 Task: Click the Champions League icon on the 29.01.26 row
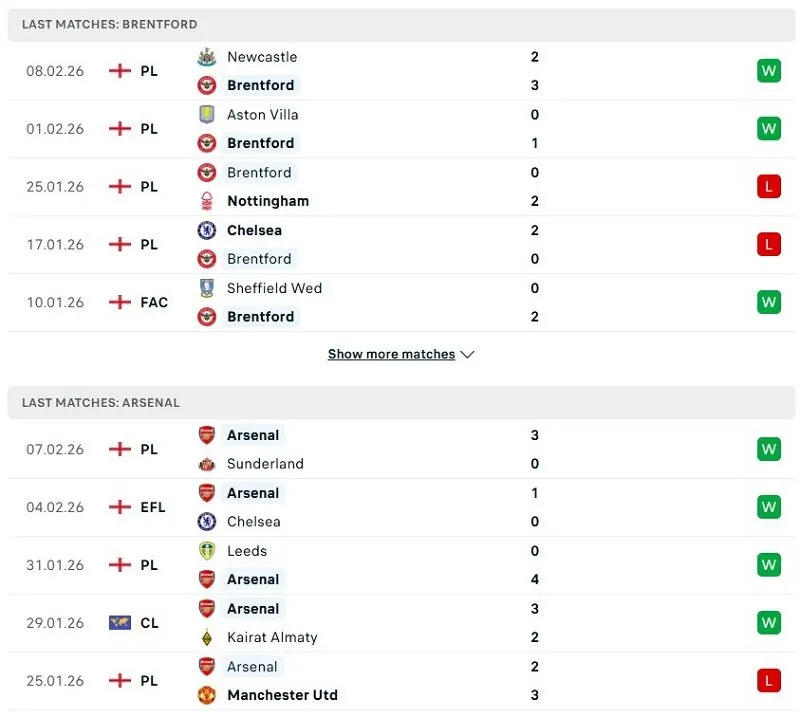click(118, 622)
